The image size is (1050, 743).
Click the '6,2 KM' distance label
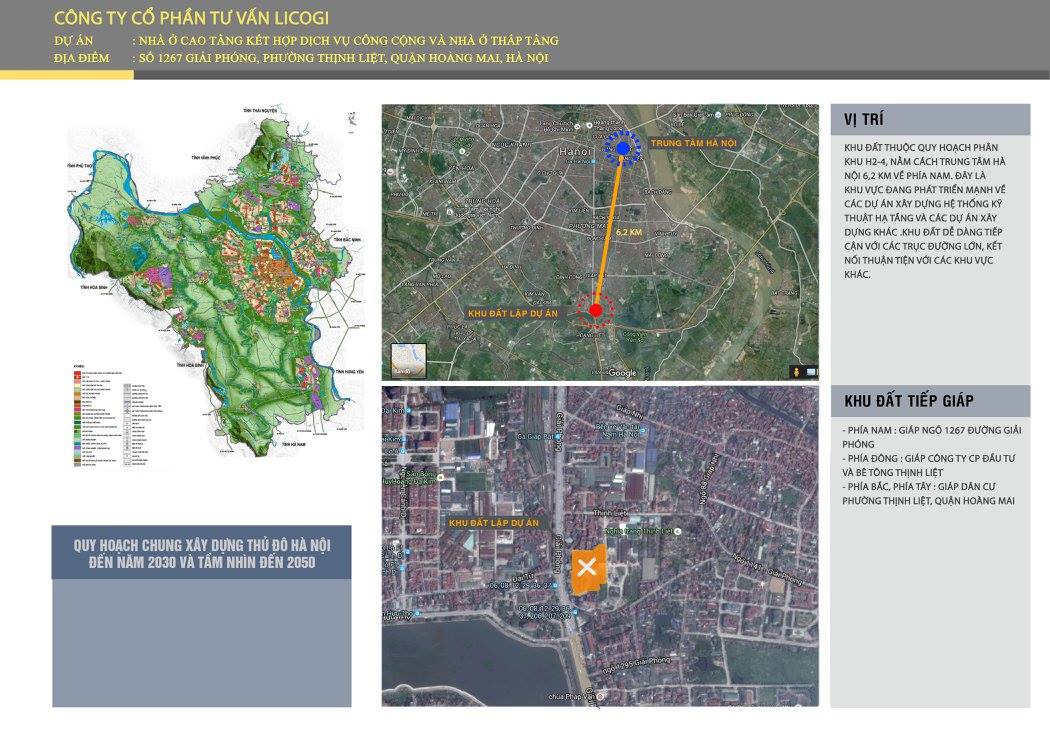point(629,232)
